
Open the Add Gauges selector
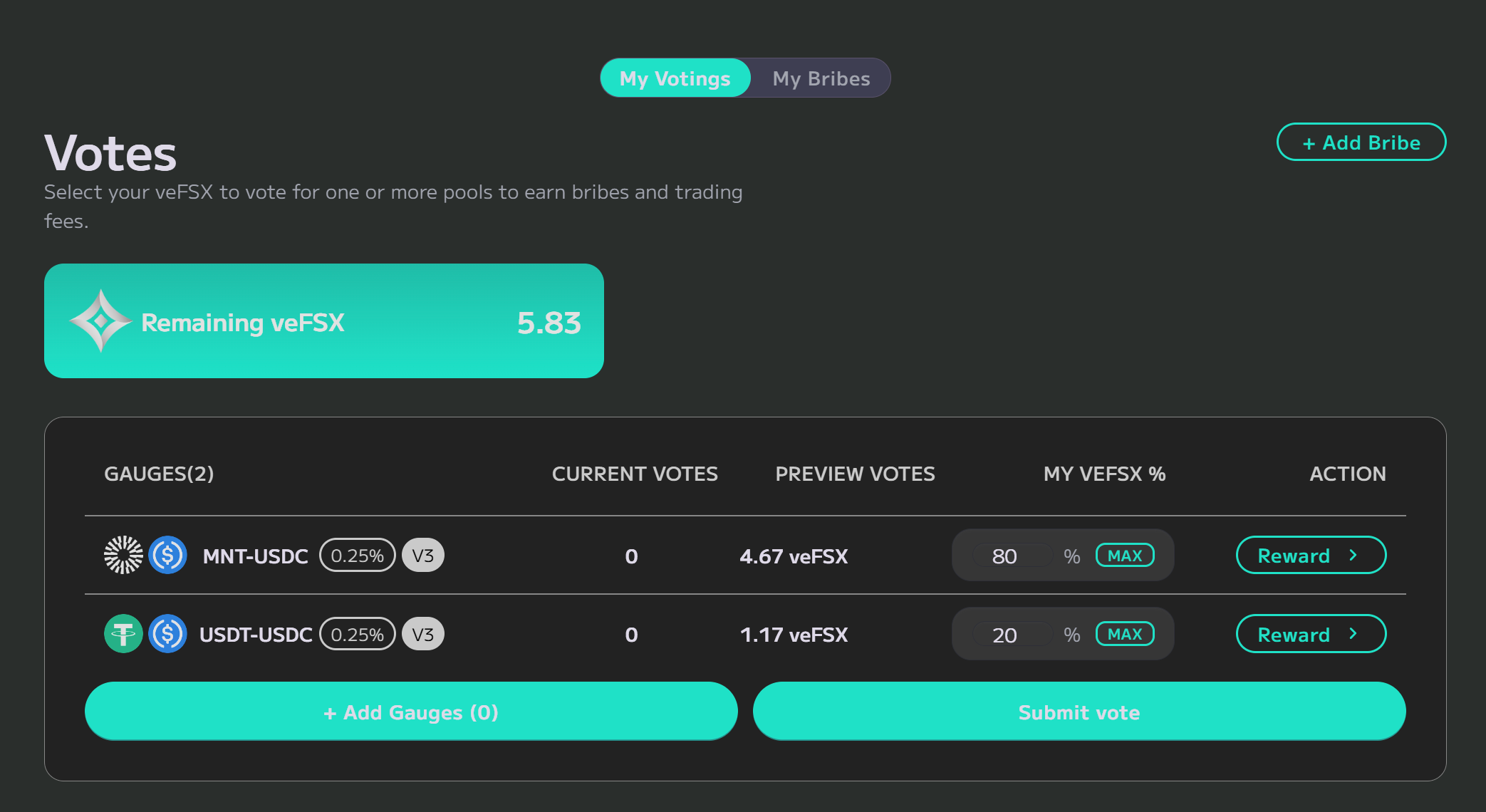tap(411, 712)
